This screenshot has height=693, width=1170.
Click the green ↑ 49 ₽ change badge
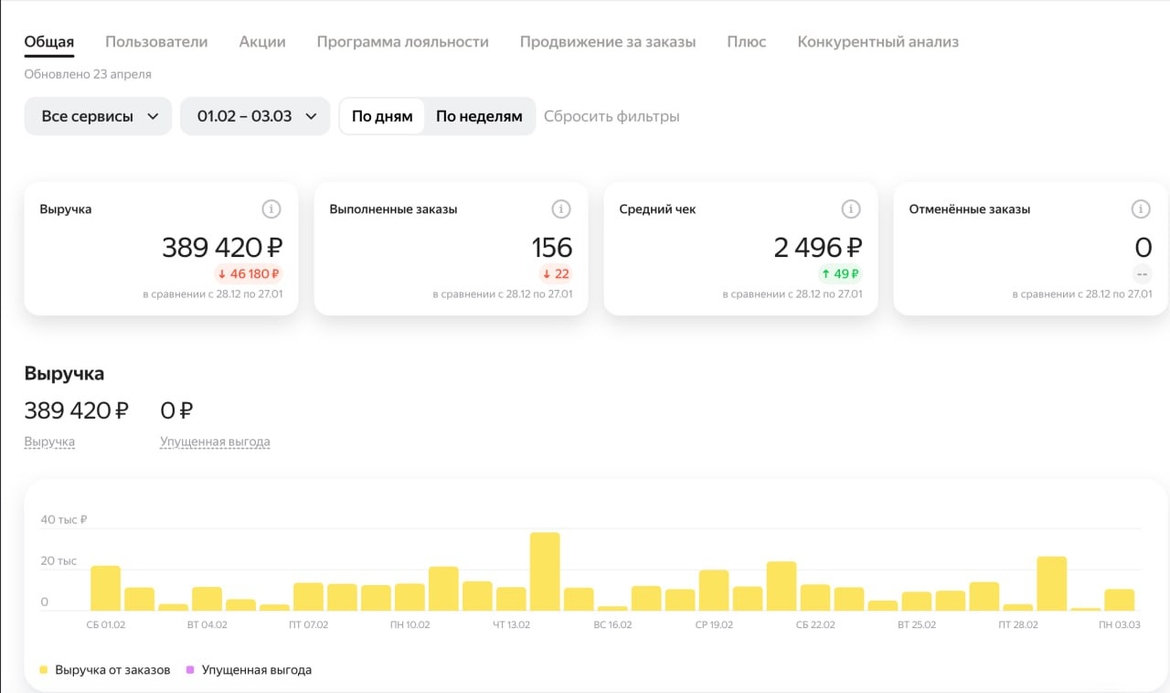[x=840, y=274]
